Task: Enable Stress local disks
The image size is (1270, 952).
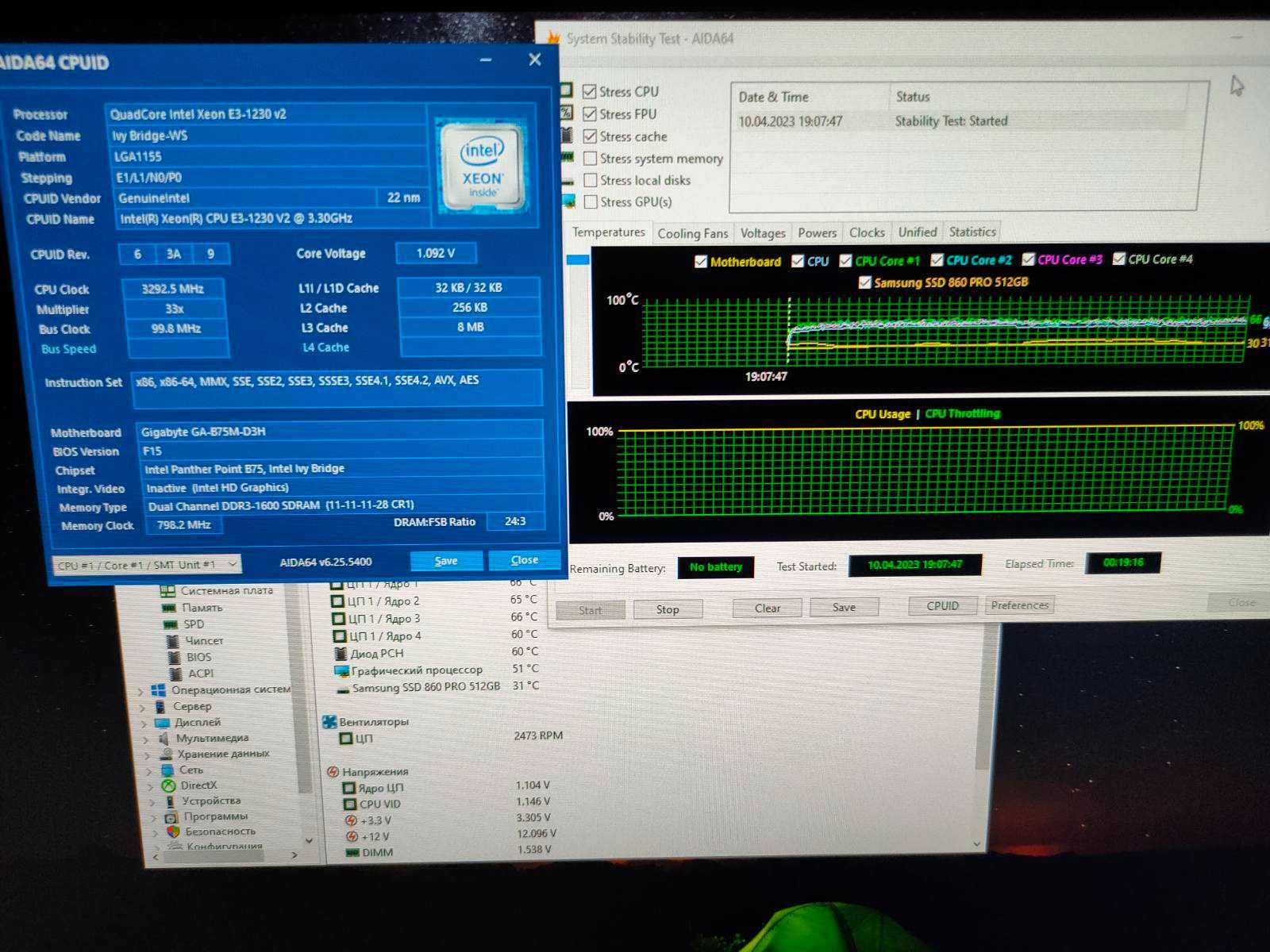Action: point(590,180)
